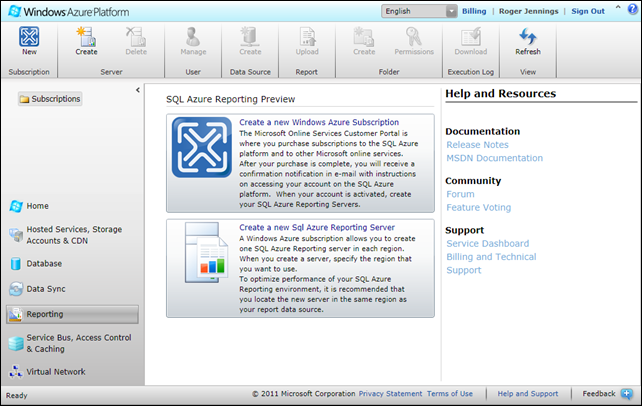Viewport: 642px width, 406px height.
Task: Open the Virtual Network section
Action: pos(47,372)
